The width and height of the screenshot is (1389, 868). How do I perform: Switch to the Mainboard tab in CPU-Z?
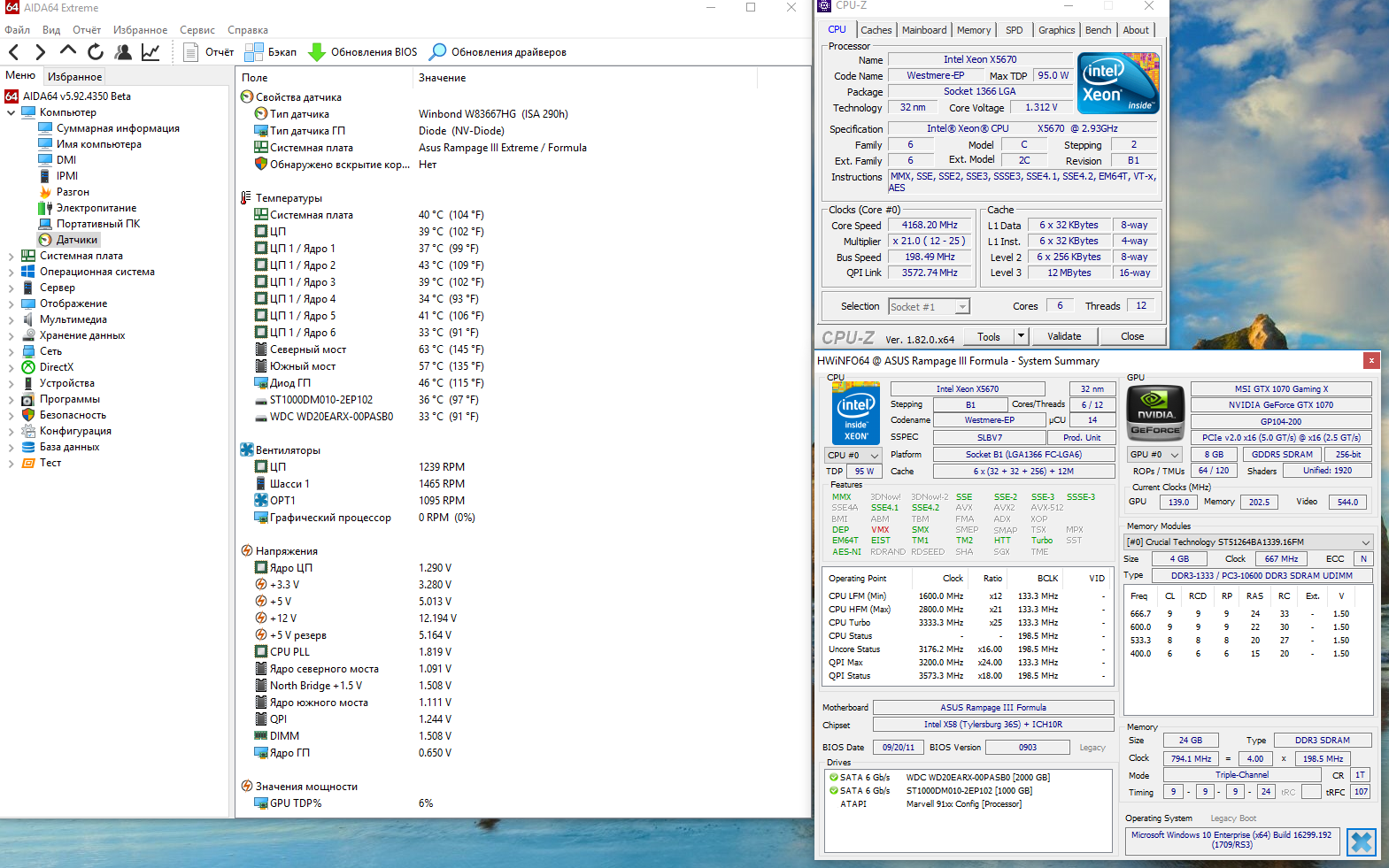(x=923, y=30)
